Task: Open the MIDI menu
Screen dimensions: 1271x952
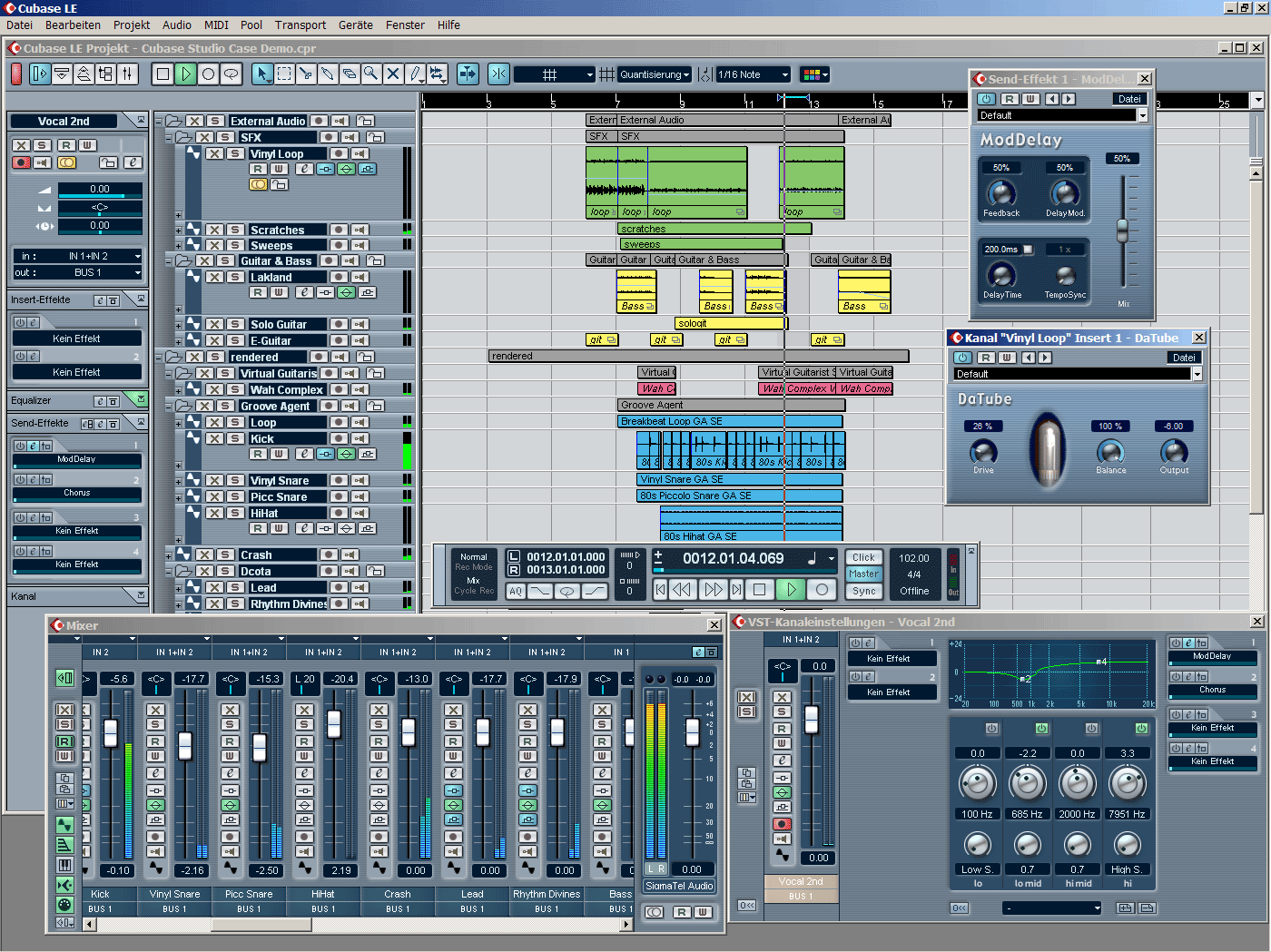Action: coord(216,25)
